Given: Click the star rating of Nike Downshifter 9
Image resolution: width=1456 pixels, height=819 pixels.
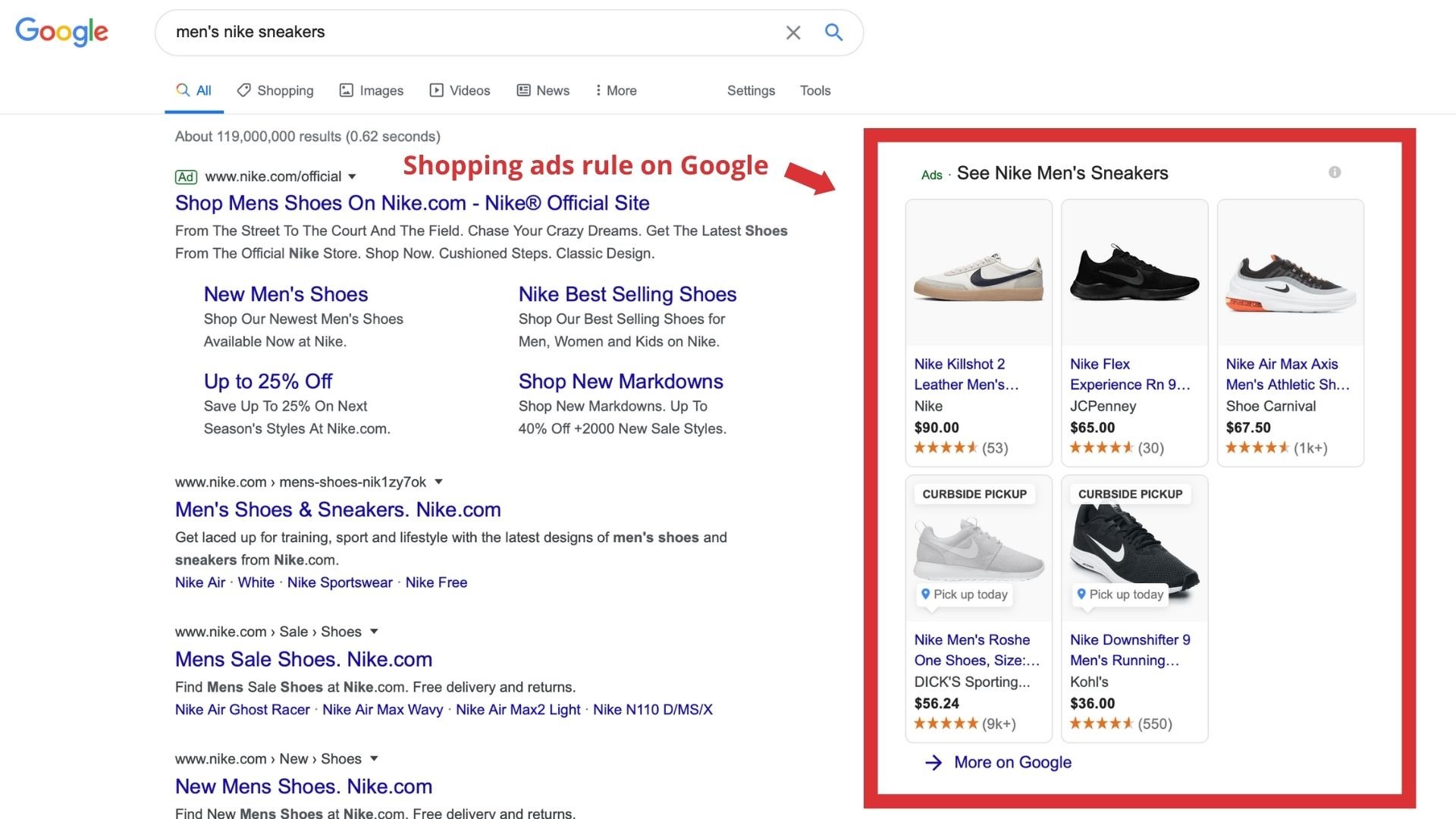Looking at the screenshot, I should (x=1102, y=723).
